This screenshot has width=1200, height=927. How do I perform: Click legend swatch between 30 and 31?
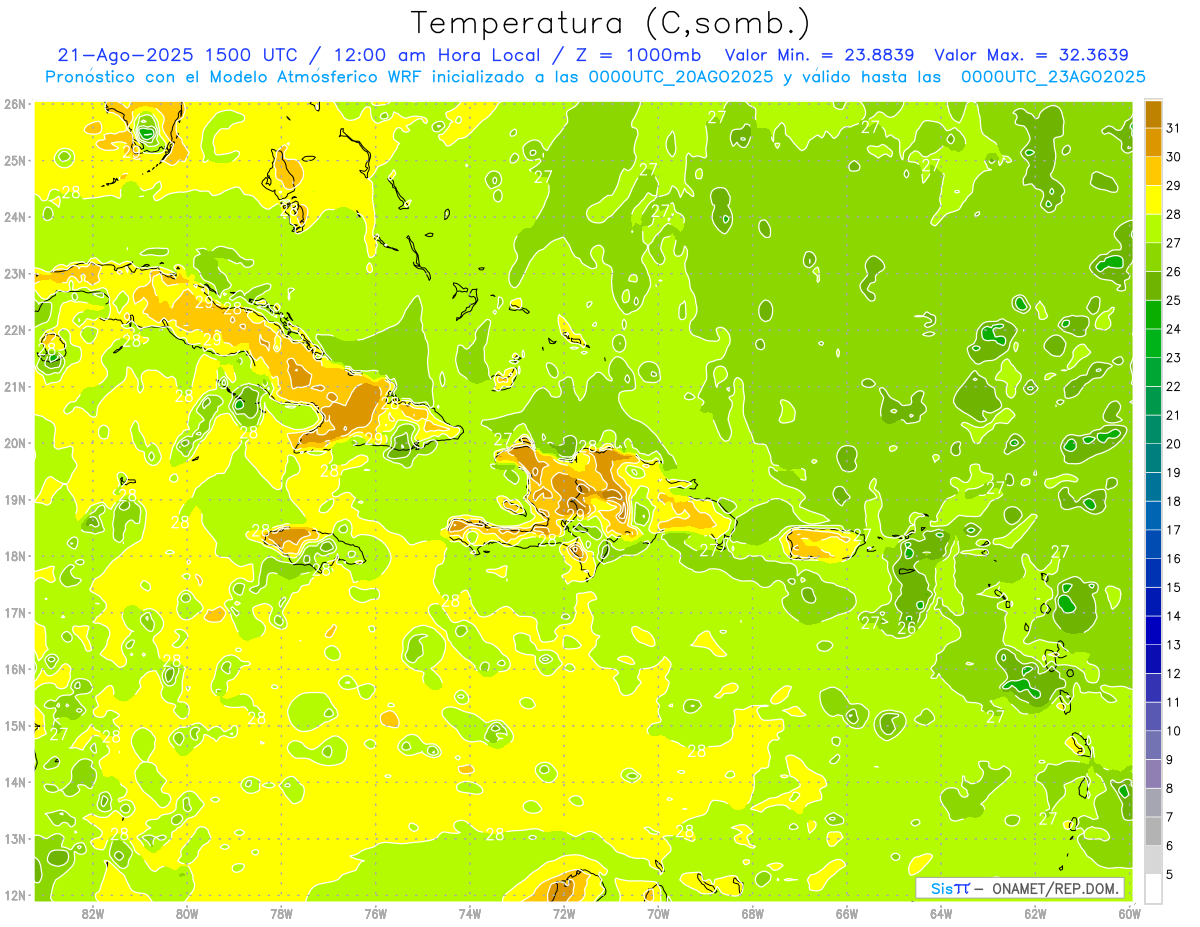1153,142
